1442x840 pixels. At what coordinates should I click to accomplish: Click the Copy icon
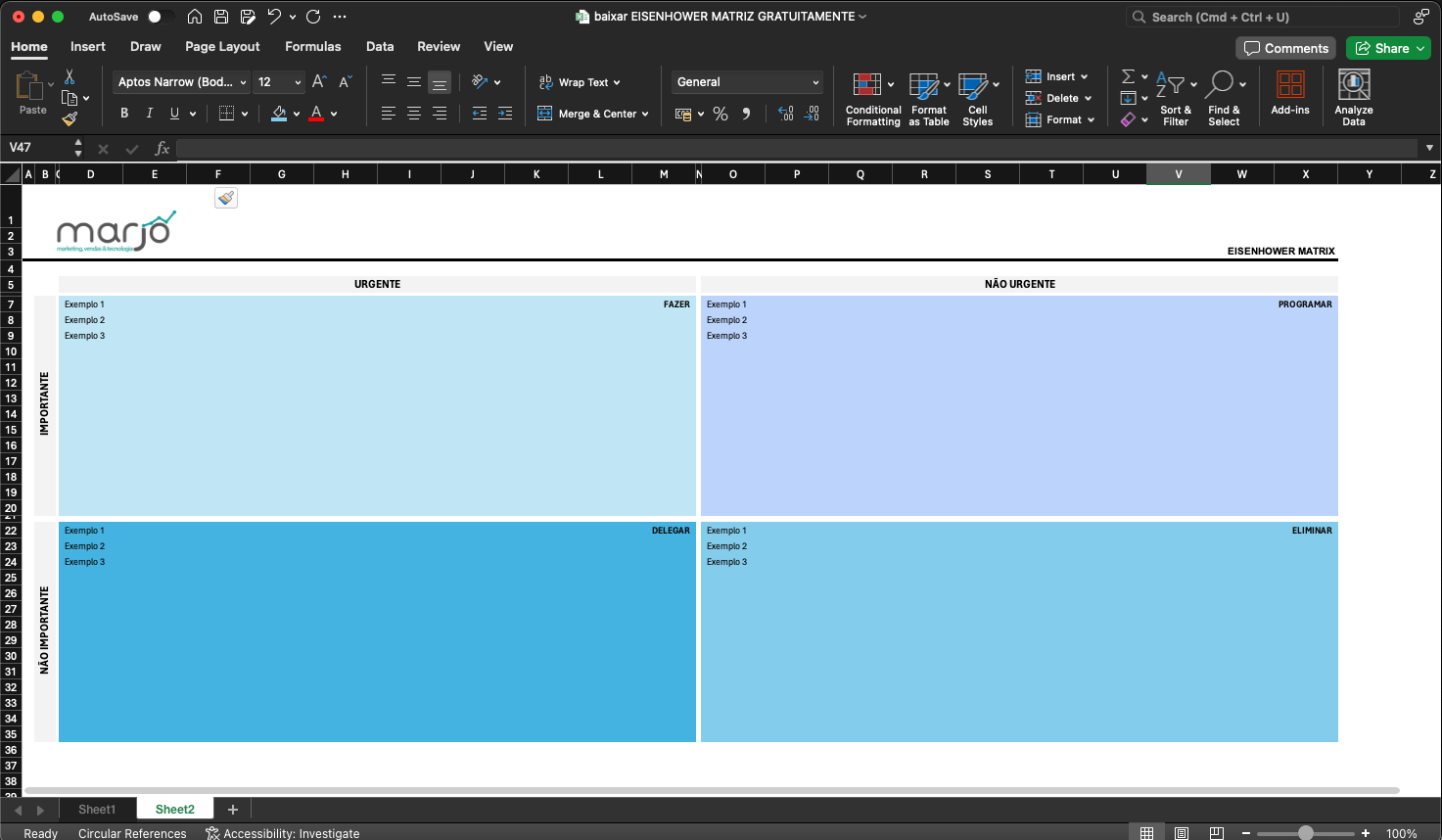pos(70,98)
